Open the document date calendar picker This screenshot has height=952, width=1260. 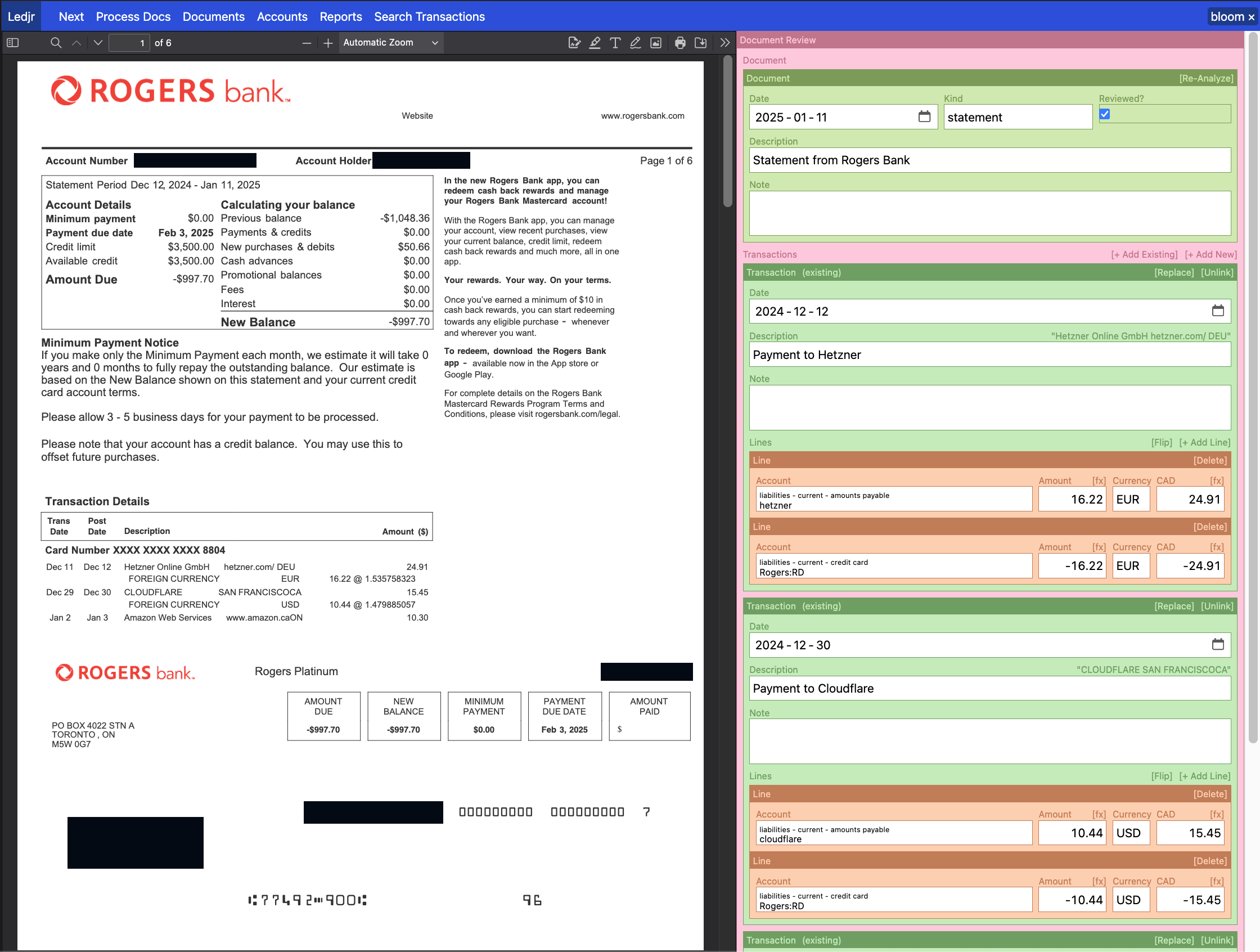pyautogui.click(x=924, y=117)
